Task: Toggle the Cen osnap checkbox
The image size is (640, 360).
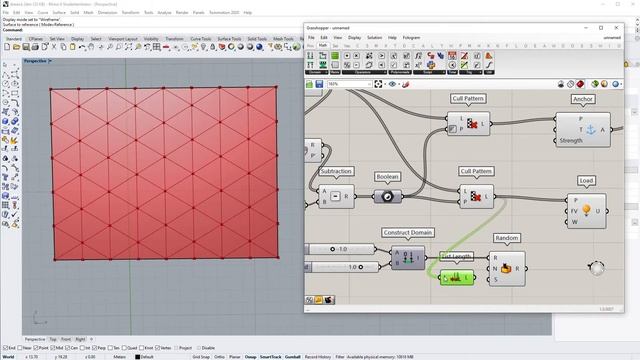Action: tap(67, 348)
